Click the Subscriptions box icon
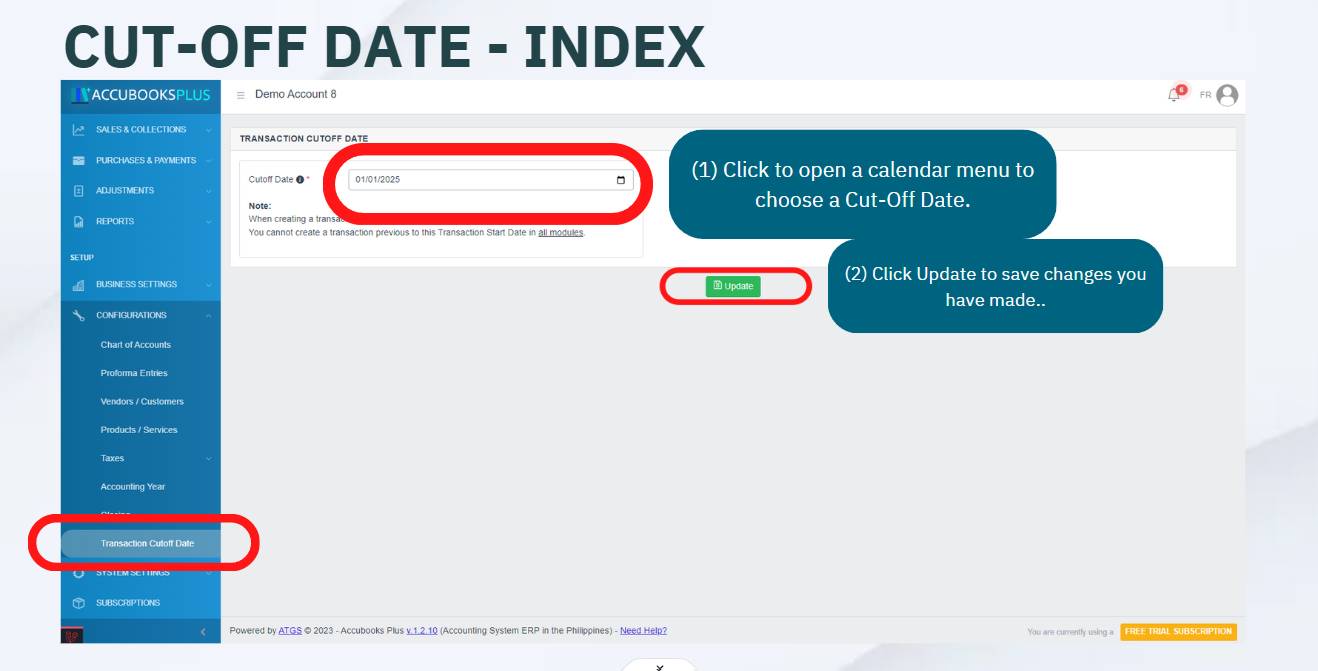 (x=79, y=603)
